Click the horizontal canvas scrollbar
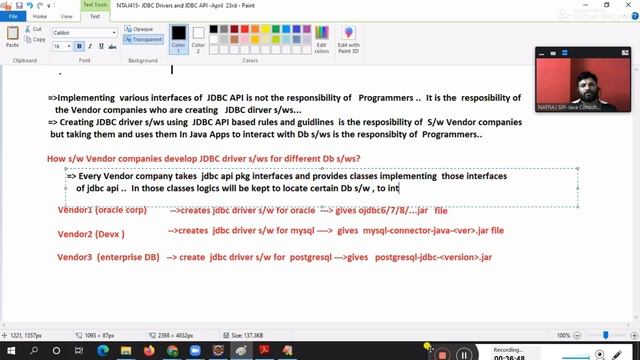The height and width of the screenshot is (360, 640). tap(316, 325)
